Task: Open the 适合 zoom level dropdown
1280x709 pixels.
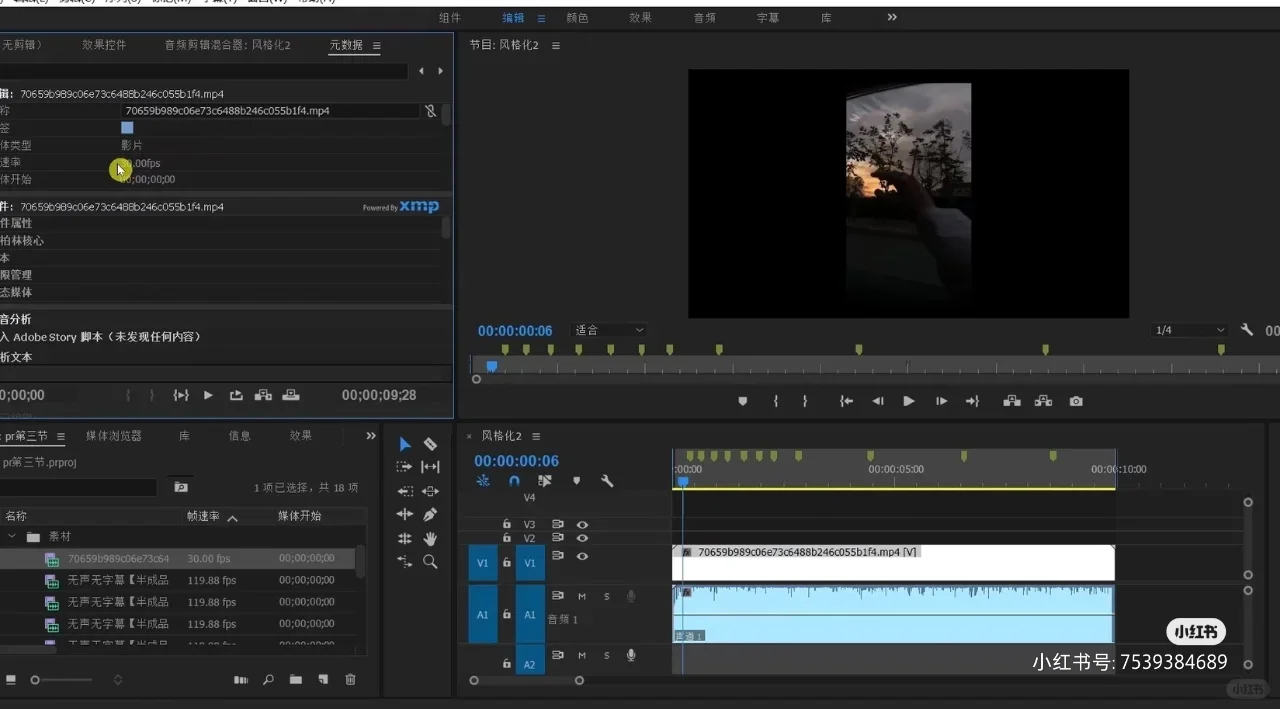Action: 610,330
